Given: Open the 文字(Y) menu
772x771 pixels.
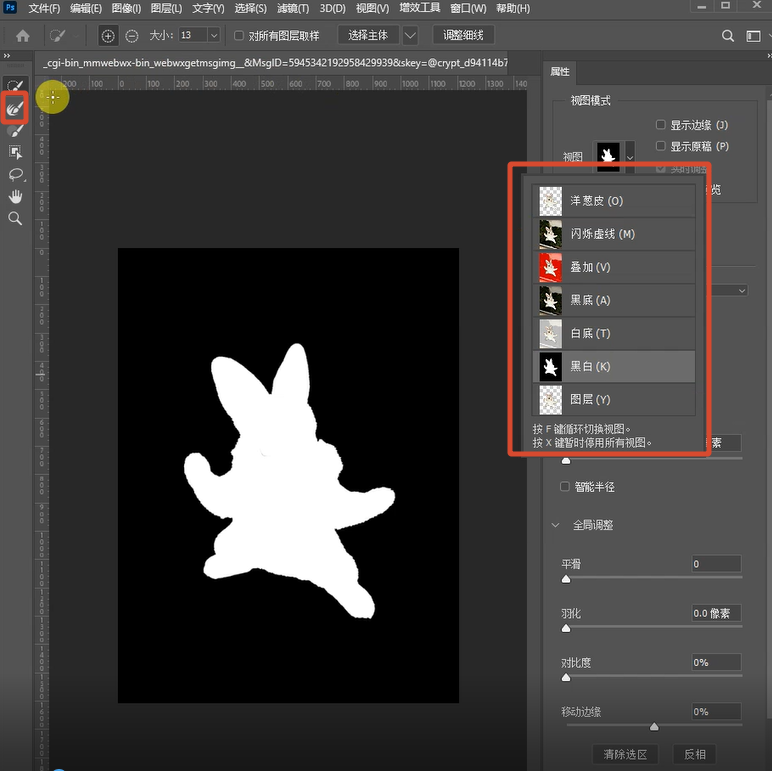Looking at the screenshot, I should [208, 8].
